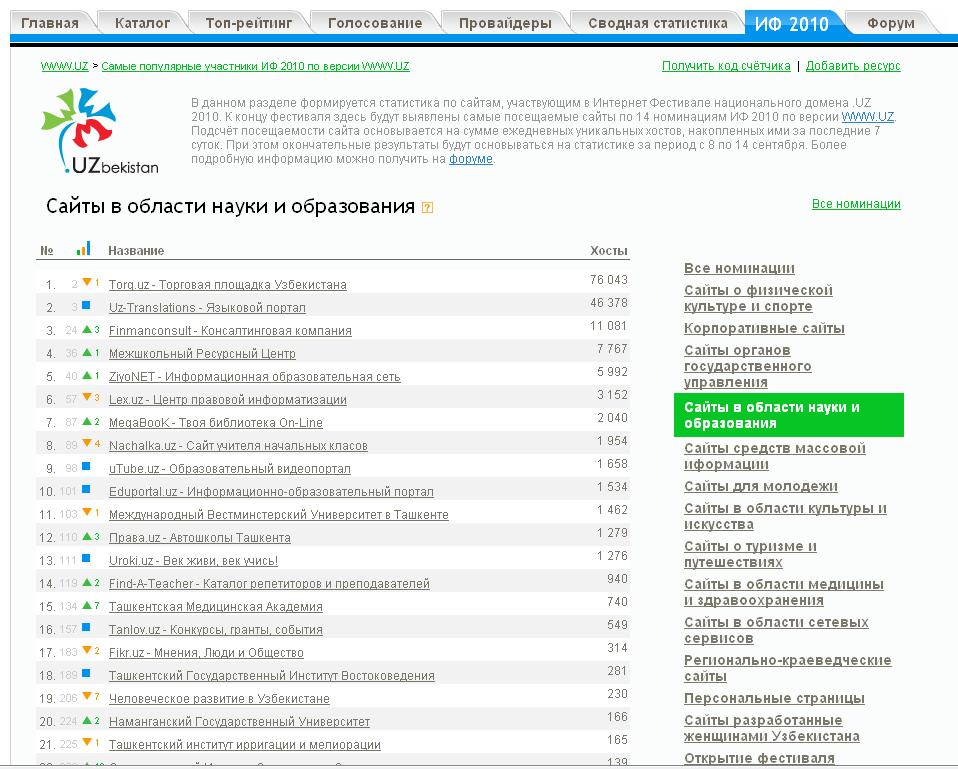Viewport: 958px width, 769px height.
Task: Click up arrow on Ташкентская Медицинская Академия row
Action: 87,605
